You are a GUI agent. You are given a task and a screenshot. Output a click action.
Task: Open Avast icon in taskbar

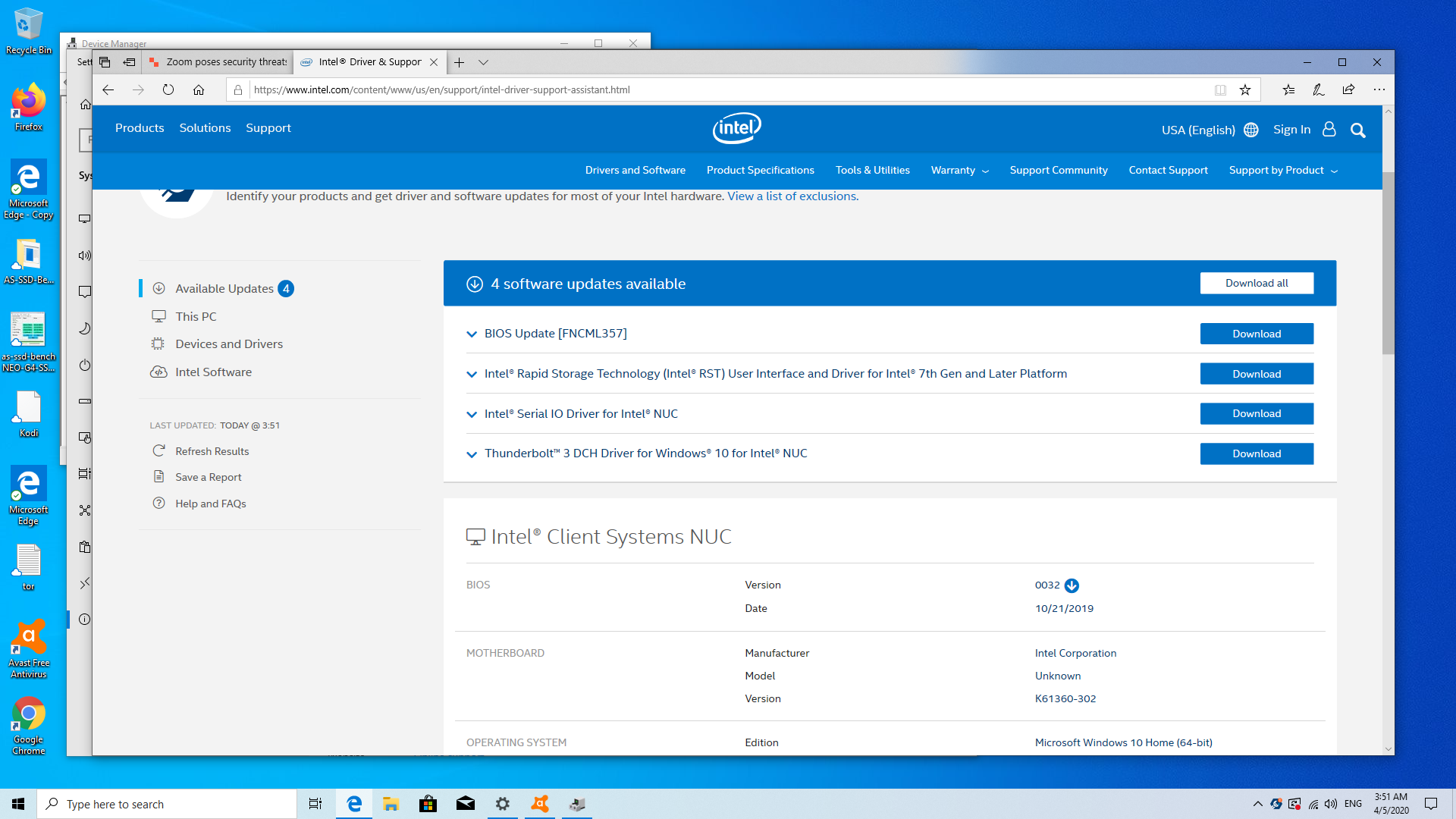coord(540,804)
